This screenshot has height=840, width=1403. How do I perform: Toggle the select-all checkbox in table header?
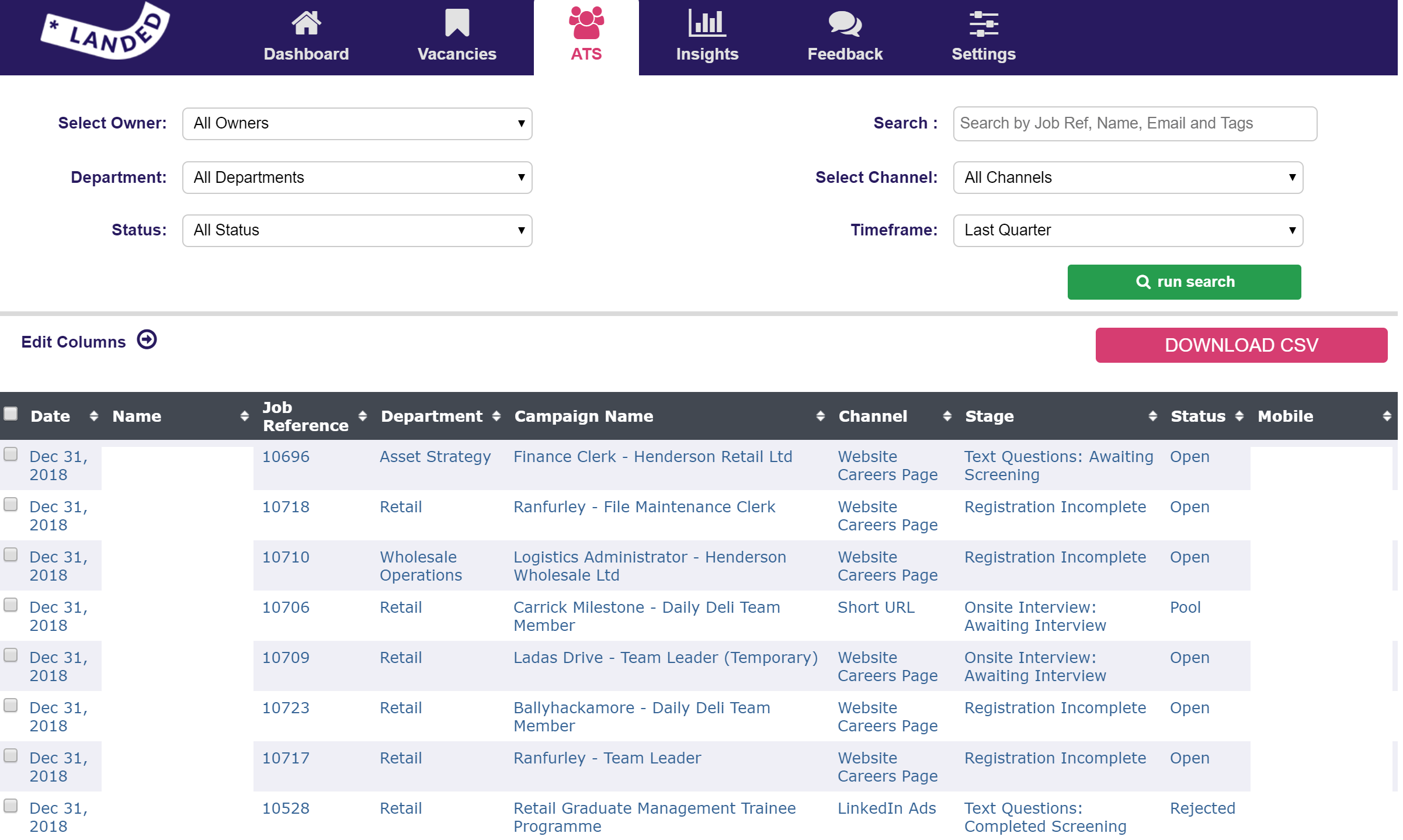11,414
